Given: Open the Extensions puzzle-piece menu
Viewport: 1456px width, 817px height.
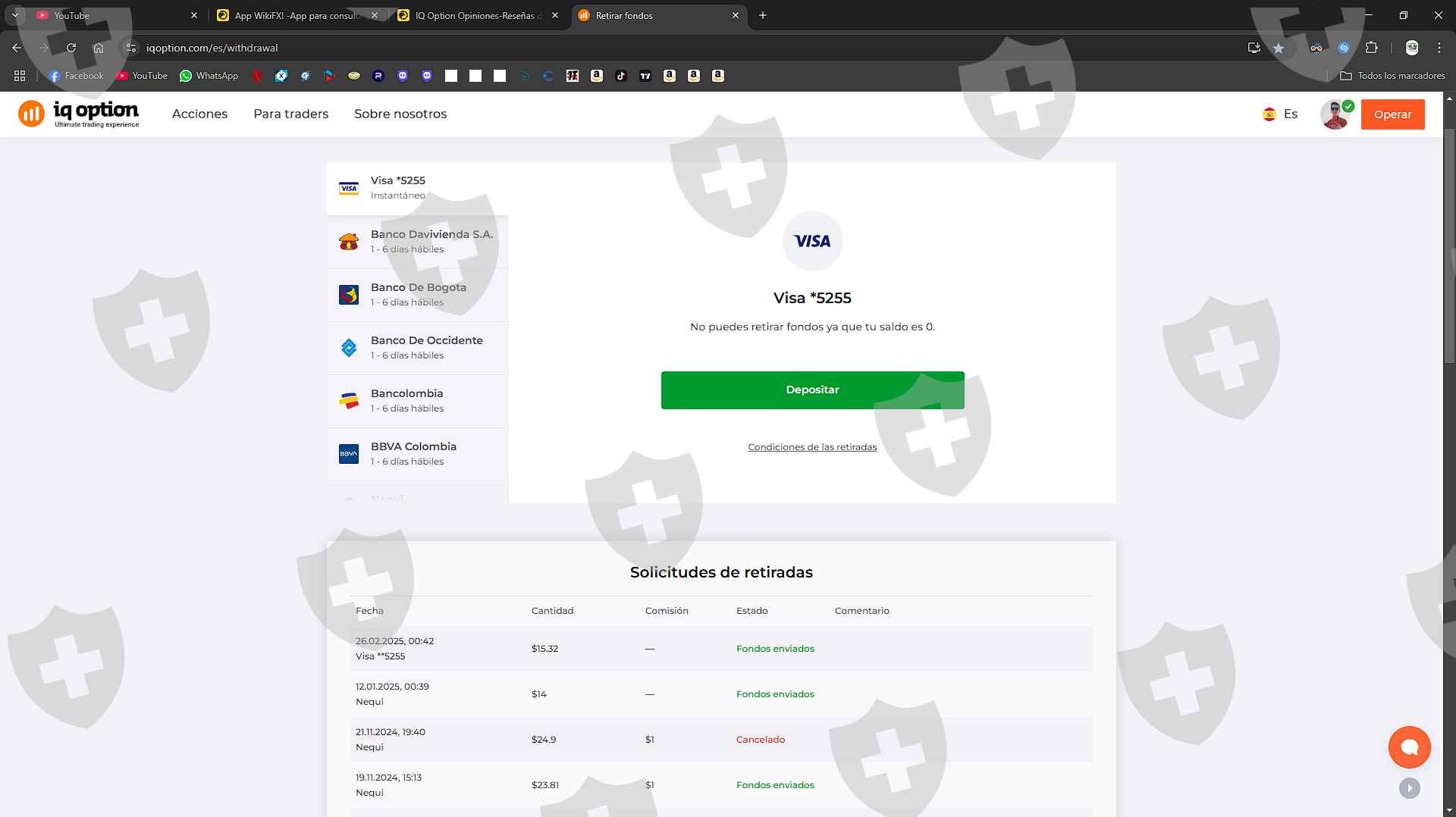Looking at the screenshot, I should tap(1371, 48).
